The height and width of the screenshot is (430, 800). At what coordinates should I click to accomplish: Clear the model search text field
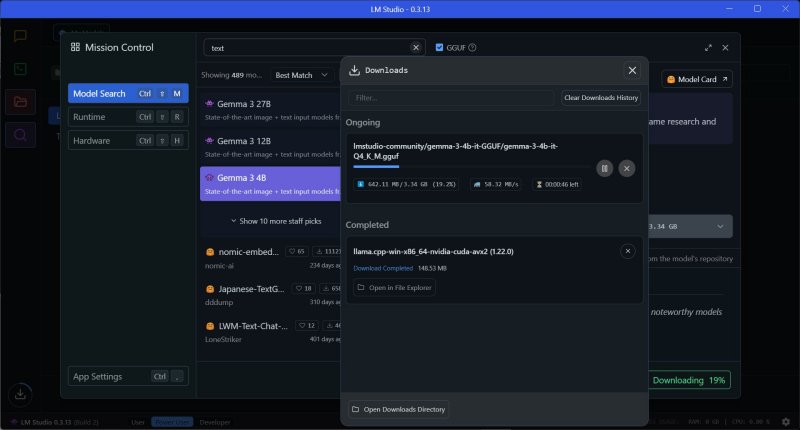[x=417, y=47]
